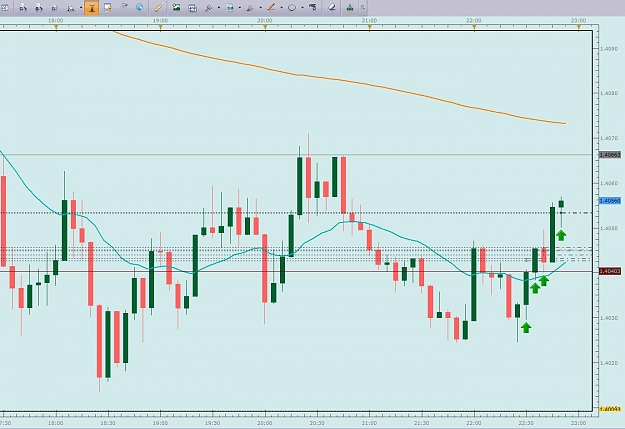The image size is (625, 429).
Task: Click the green tower icon in toolbar
Action: [350, 8]
